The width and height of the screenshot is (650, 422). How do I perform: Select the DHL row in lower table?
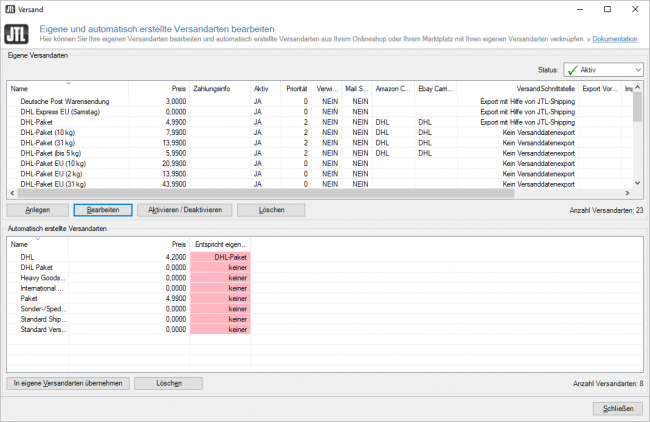[129, 257]
